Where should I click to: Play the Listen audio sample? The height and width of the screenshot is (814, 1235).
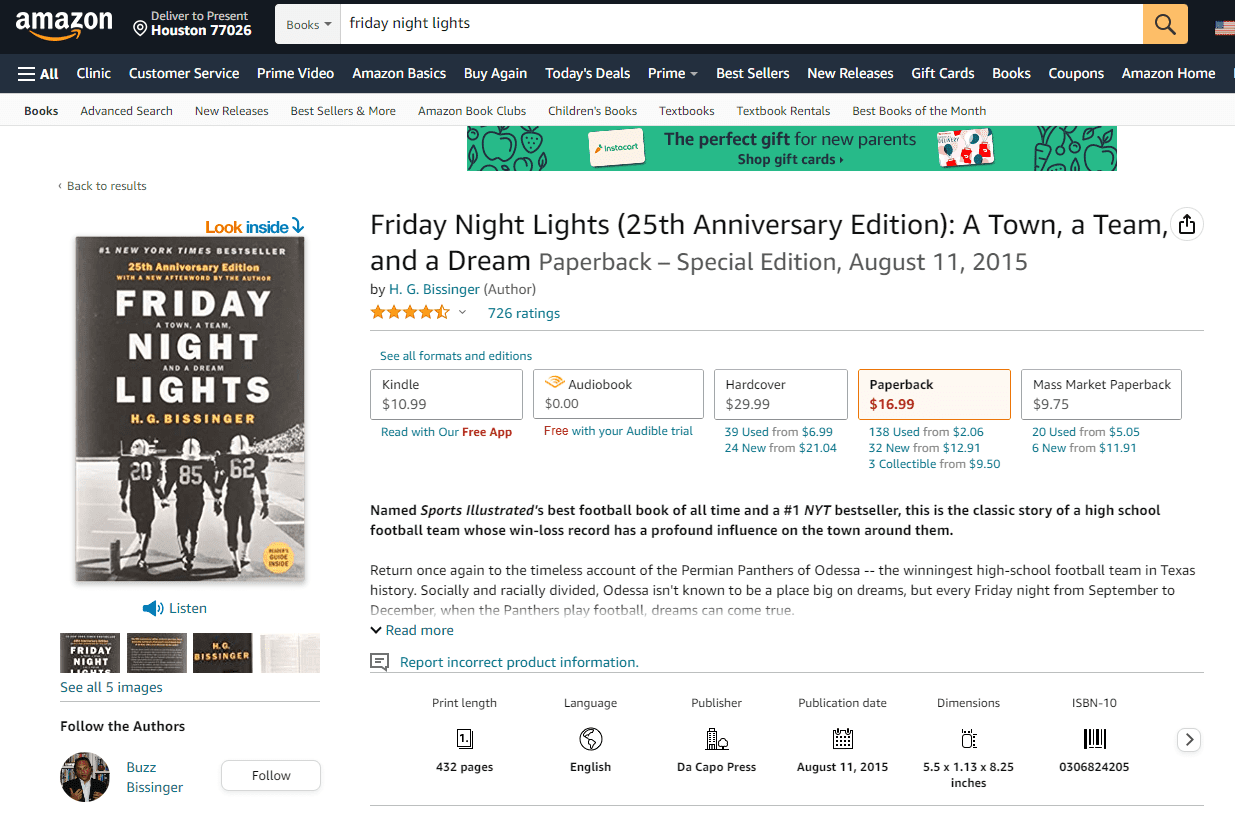[x=175, y=608]
